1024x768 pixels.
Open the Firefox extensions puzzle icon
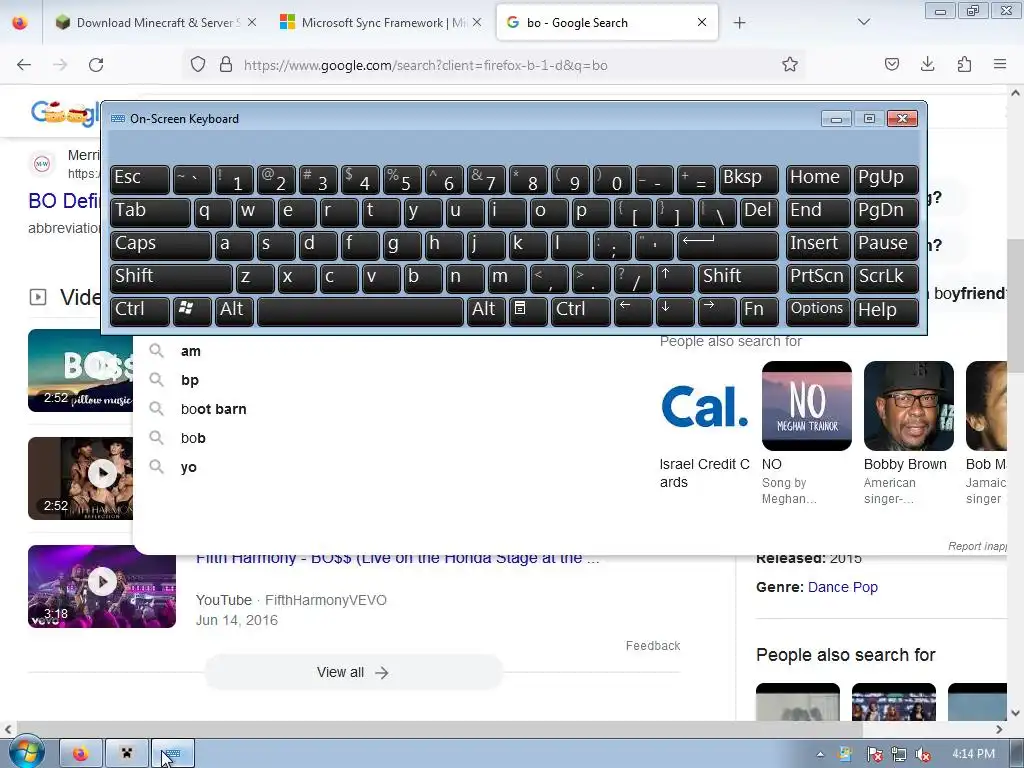pyautogui.click(x=964, y=64)
